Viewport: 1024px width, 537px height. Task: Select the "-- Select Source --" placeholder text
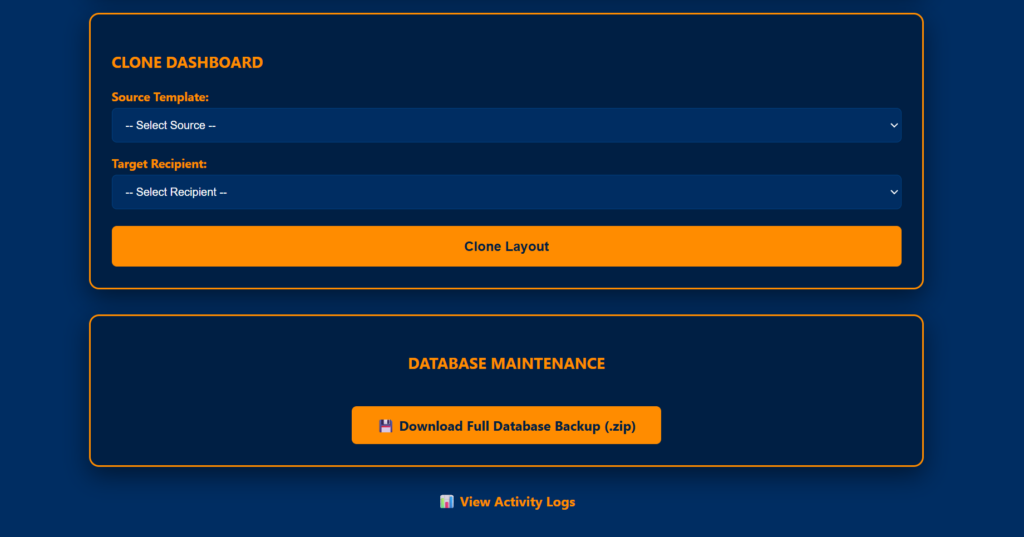(x=170, y=126)
